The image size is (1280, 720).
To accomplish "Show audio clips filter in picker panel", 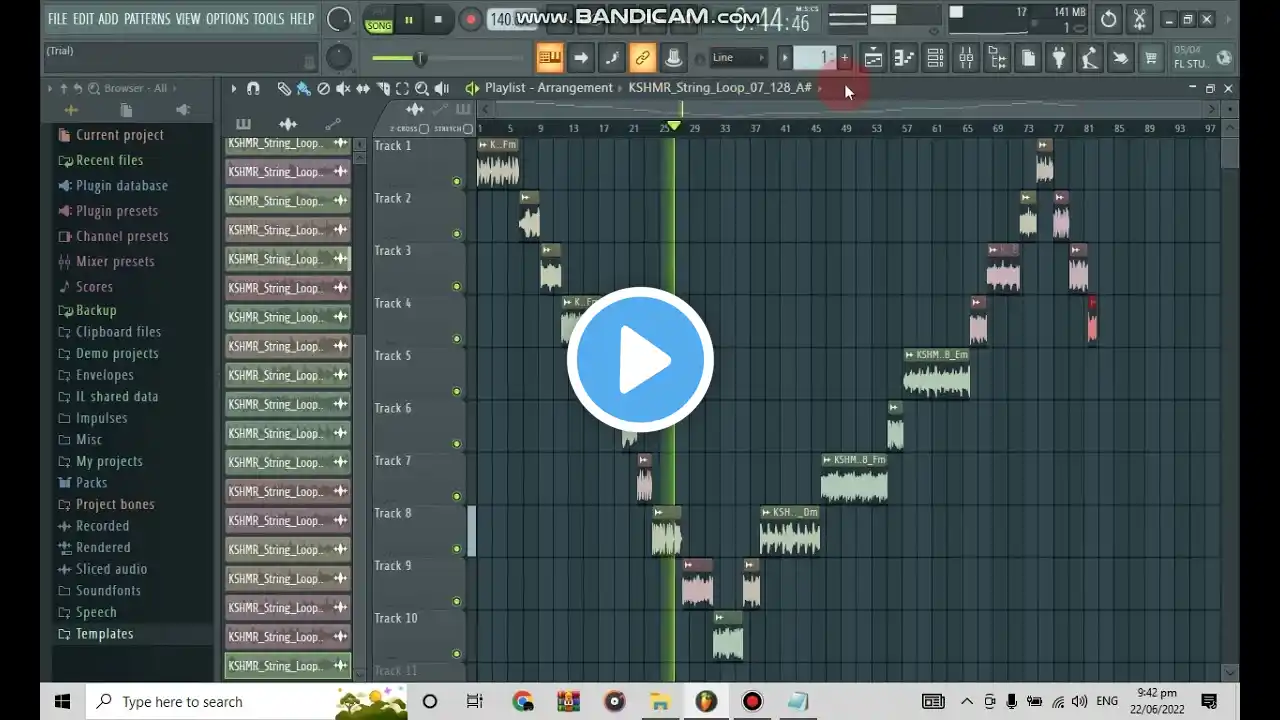I will point(288,124).
